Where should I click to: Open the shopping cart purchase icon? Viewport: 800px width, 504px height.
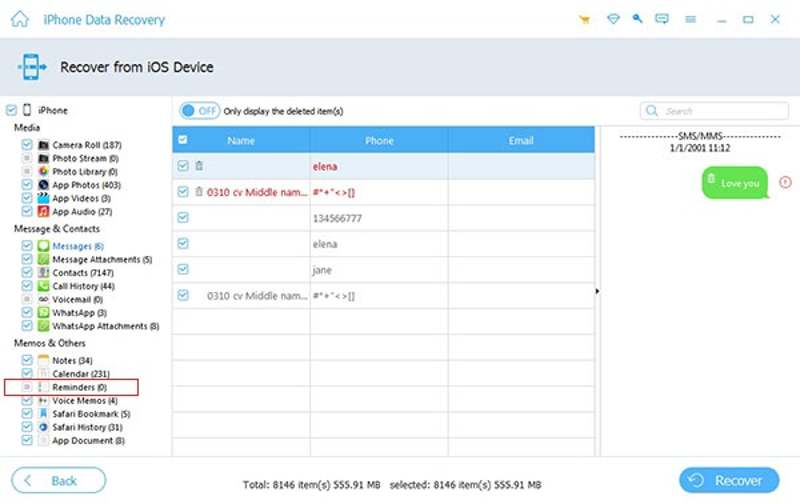(x=584, y=19)
